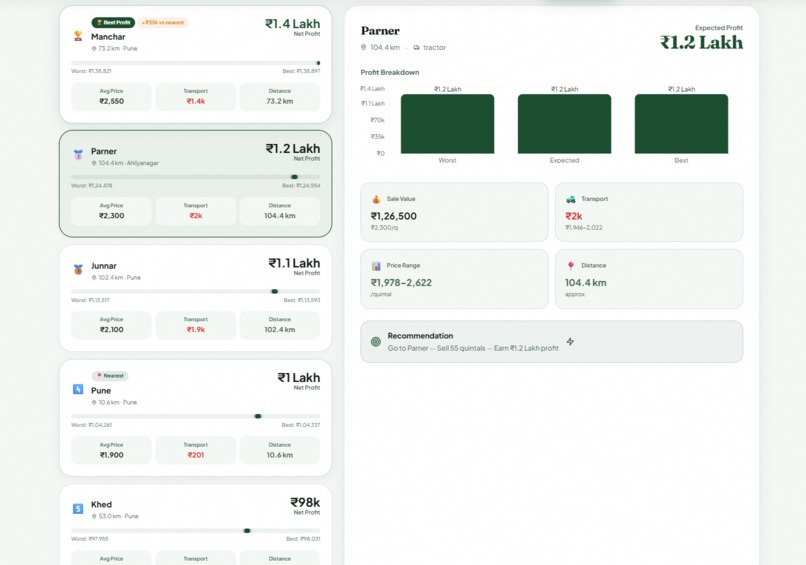Click the bronze medal icon beside Junnar
Screen dimensions: 806x565
click(78, 269)
